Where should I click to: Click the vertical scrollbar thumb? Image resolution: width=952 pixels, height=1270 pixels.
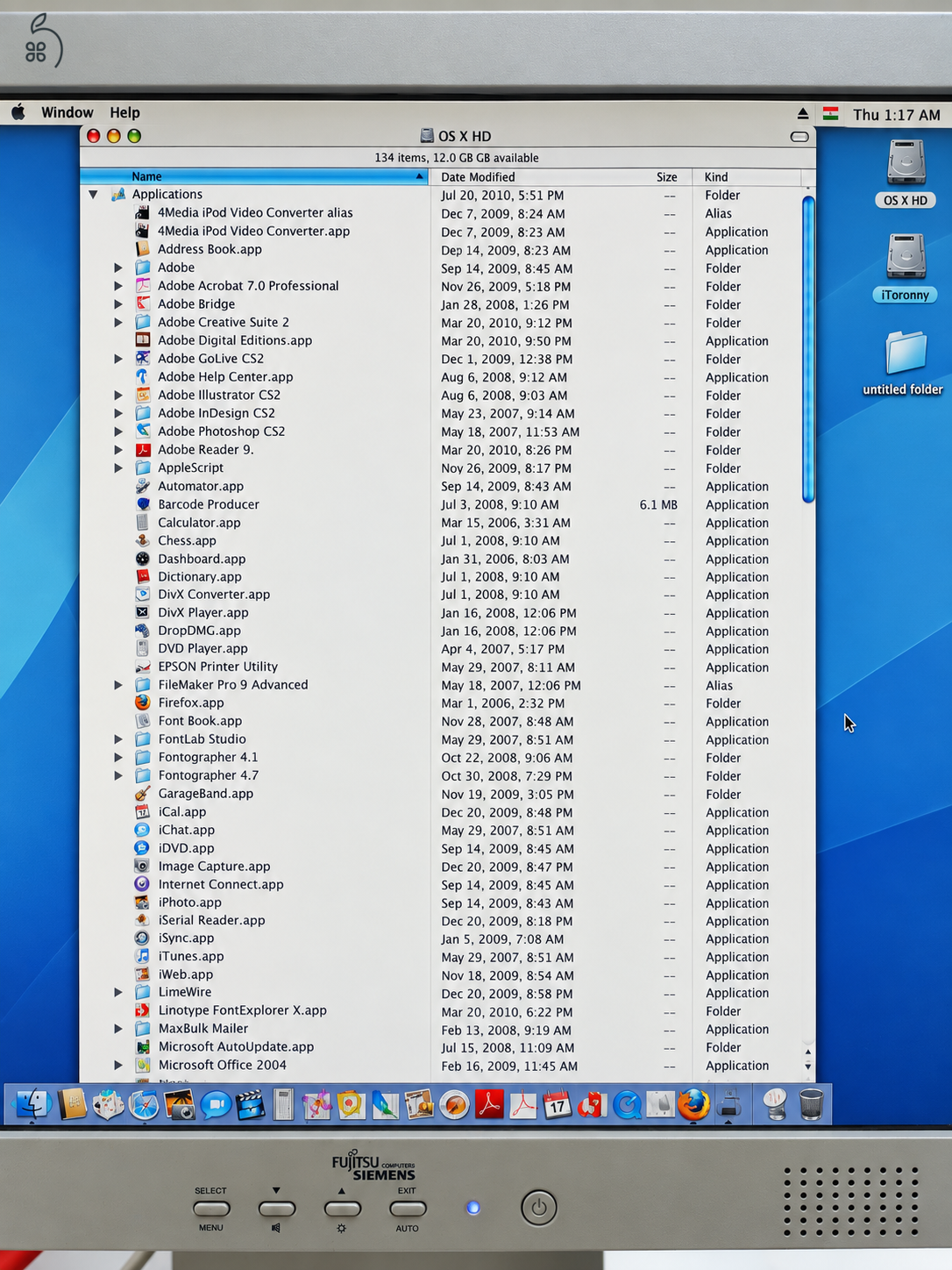(x=808, y=350)
